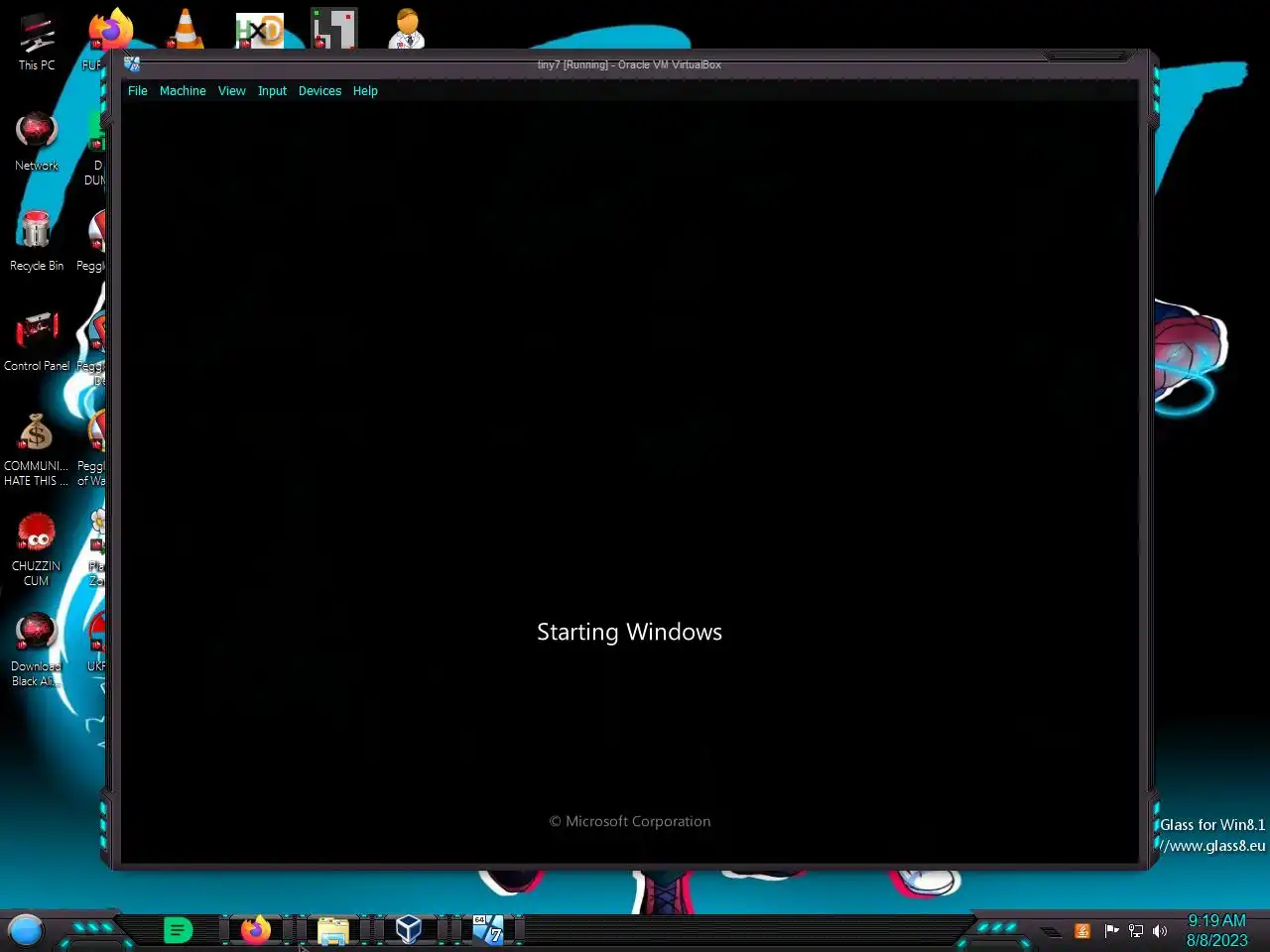Screen dimensions: 1270x952
Task: Open the Input menu
Action: (272, 90)
